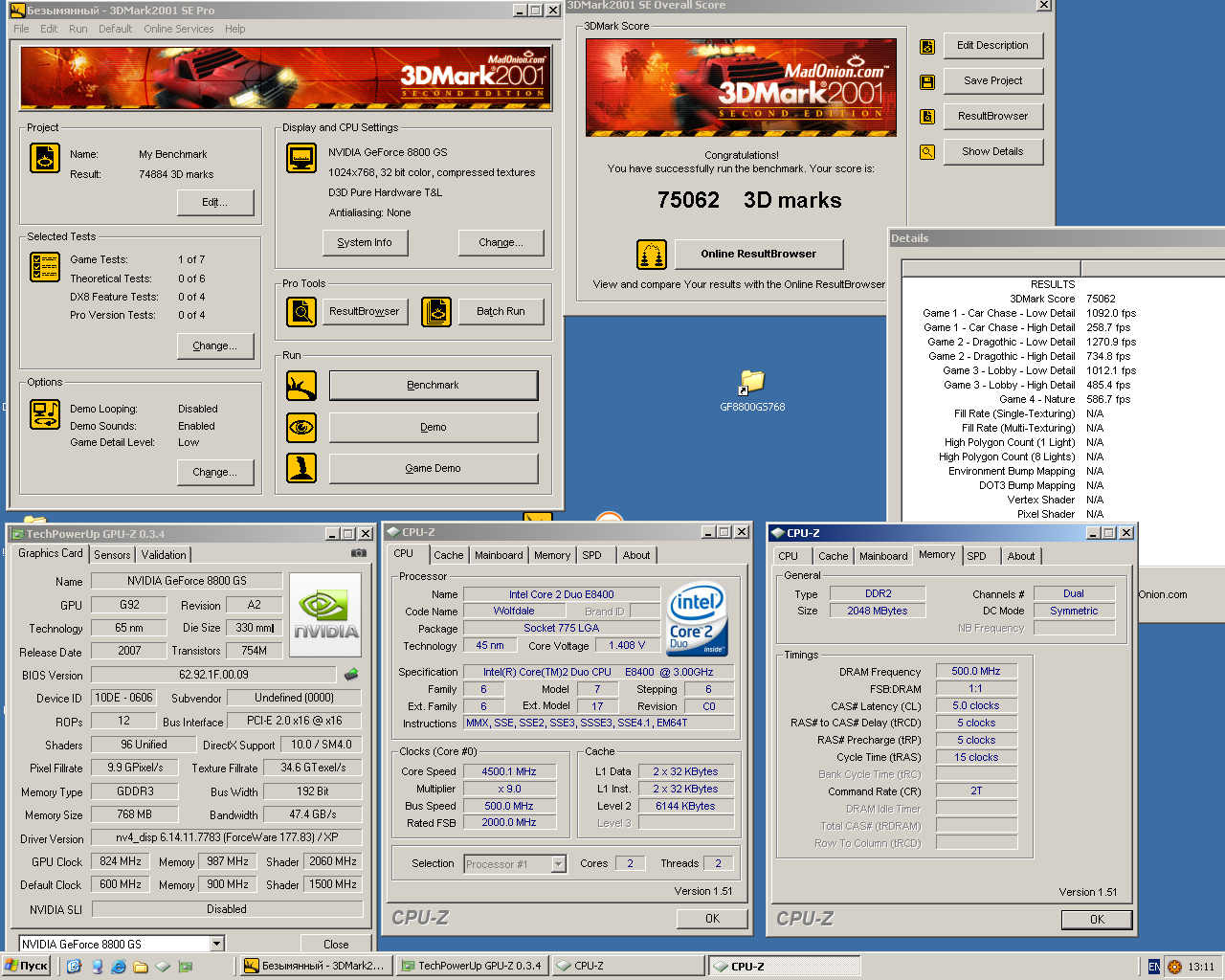Open the Mainboard tab in middle CPU-Z window
Image resolution: width=1225 pixels, height=980 pixels.
pyautogui.click(x=499, y=555)
